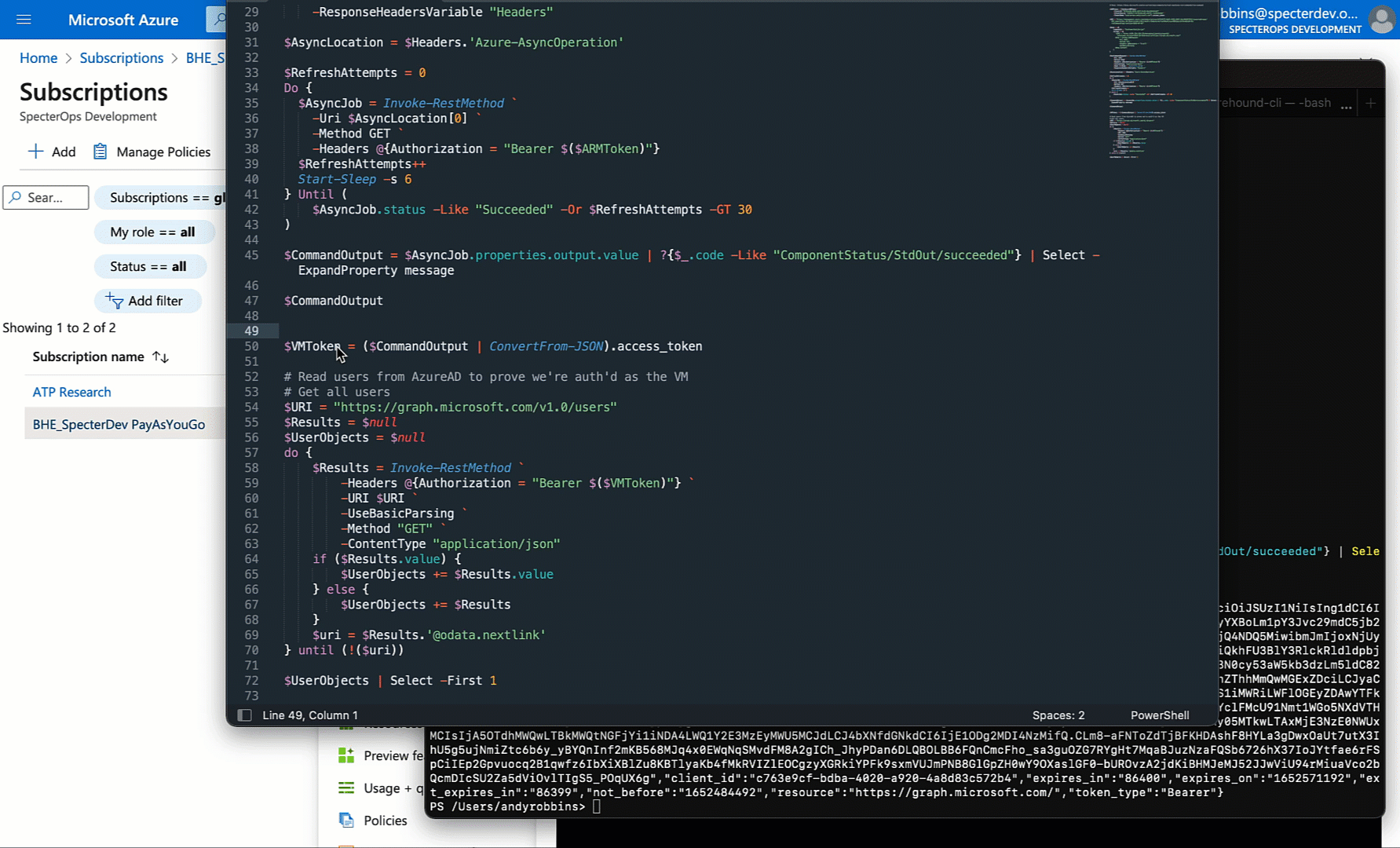Open the ATP Research subscription
This screenshot has height=848, width=1400.
coord(71,392)
